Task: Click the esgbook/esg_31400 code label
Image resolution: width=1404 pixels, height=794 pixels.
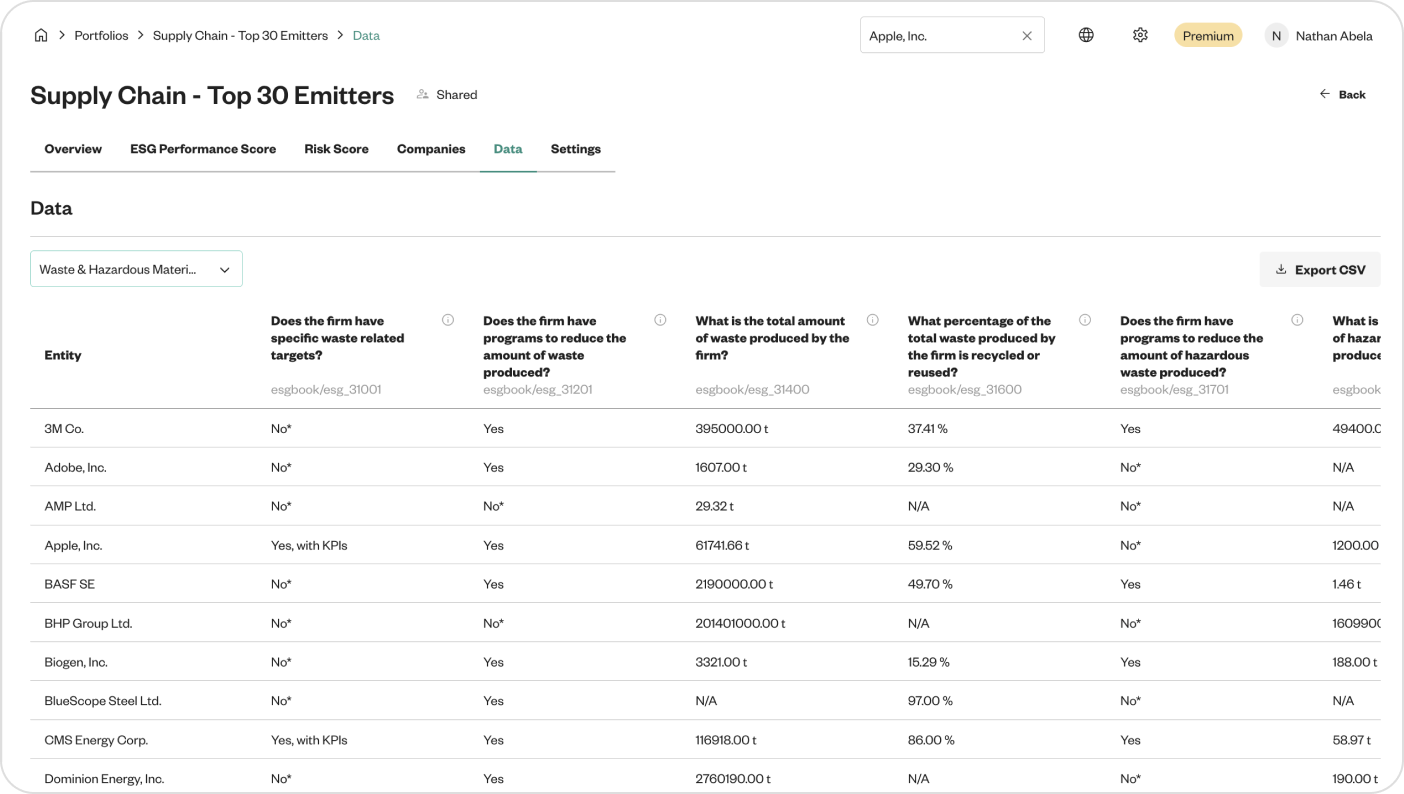Action: pyautogui.click(x=752, y=389)
